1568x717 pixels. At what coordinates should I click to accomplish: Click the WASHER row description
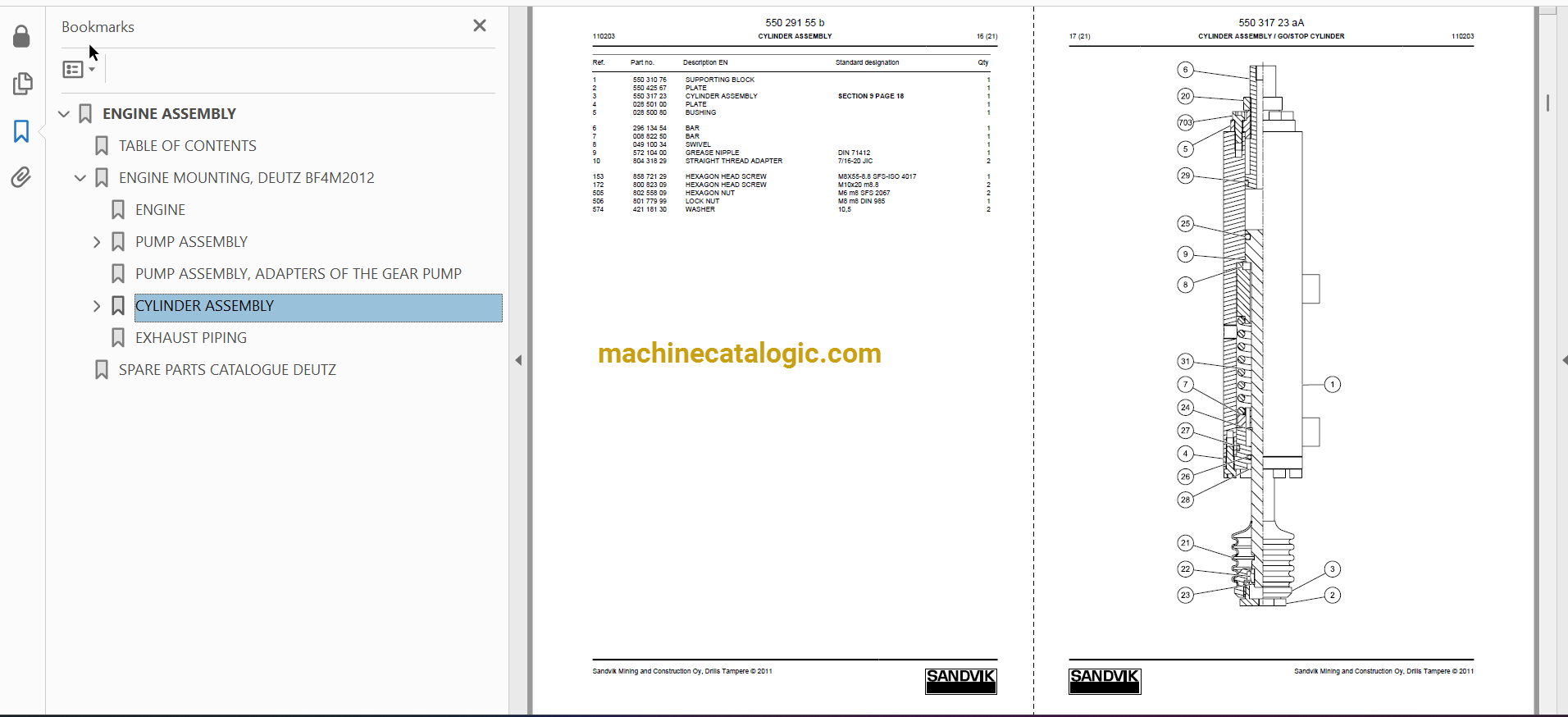tap(700, 209)
